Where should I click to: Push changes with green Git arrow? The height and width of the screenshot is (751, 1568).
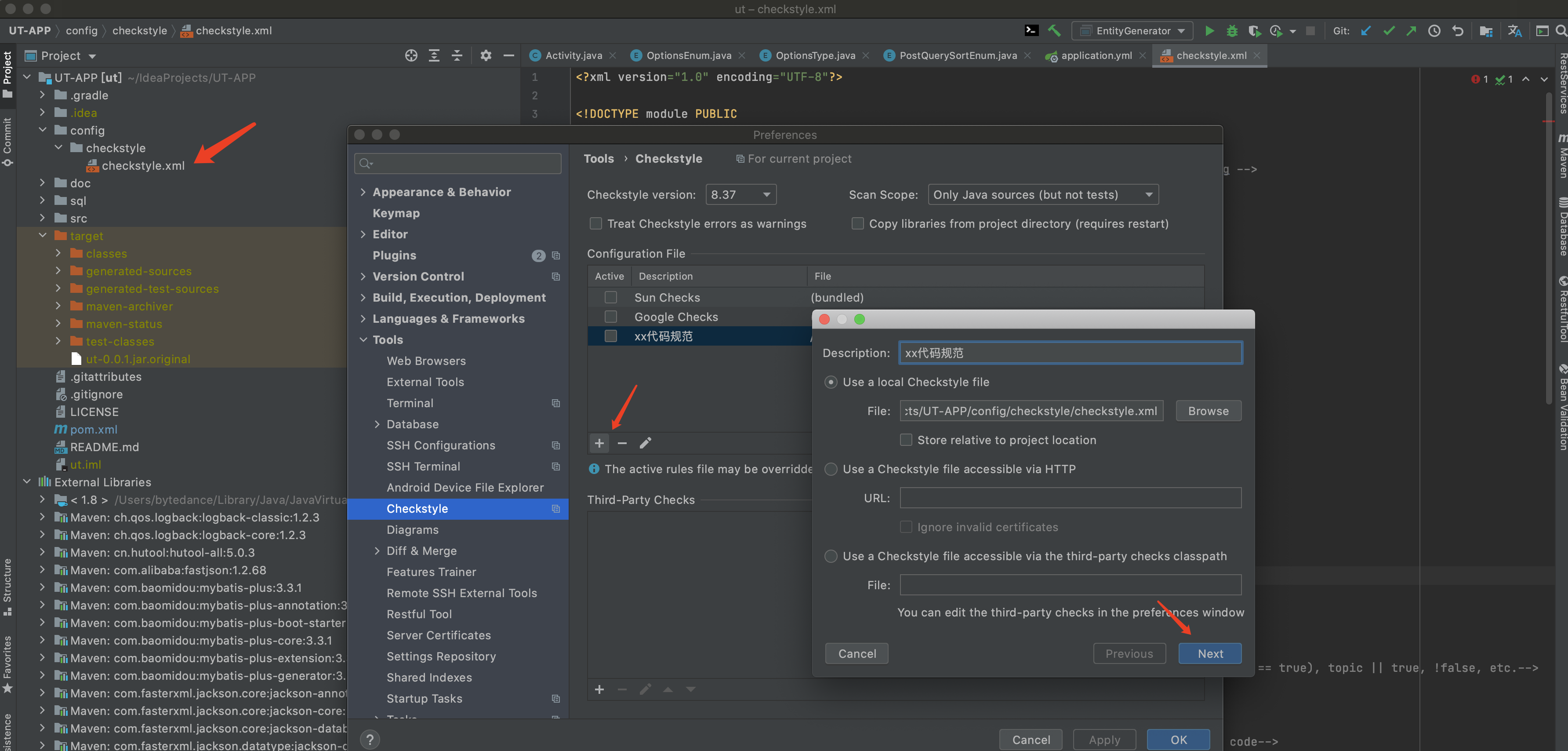click(x=1411, y=30)
